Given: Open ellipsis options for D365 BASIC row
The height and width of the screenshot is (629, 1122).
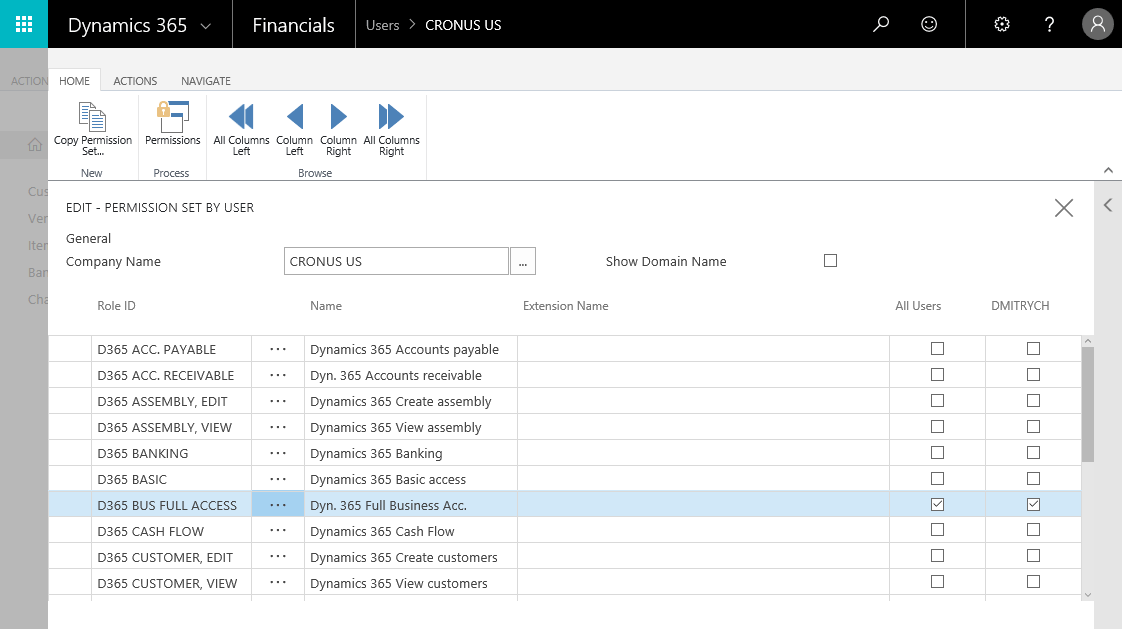Looking at the screenshot, I should (x=277, y=478).
